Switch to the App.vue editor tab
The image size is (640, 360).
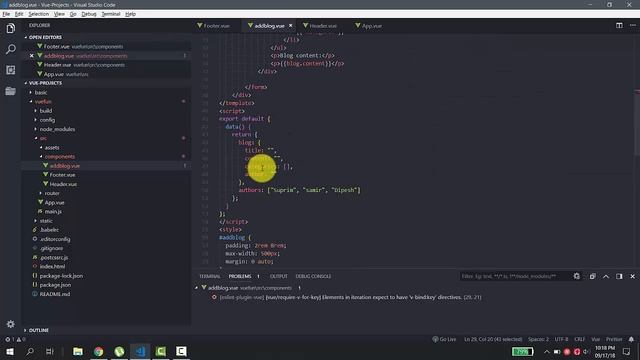pyautogui.click(x=372, y=26)
